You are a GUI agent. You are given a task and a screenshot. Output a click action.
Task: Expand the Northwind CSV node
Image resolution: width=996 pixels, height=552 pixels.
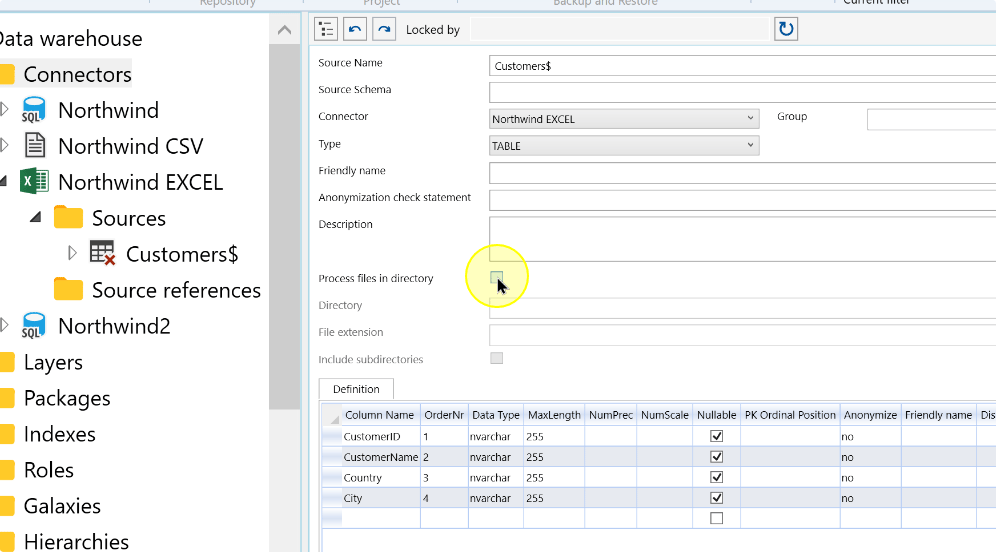[x=4, y=145]
